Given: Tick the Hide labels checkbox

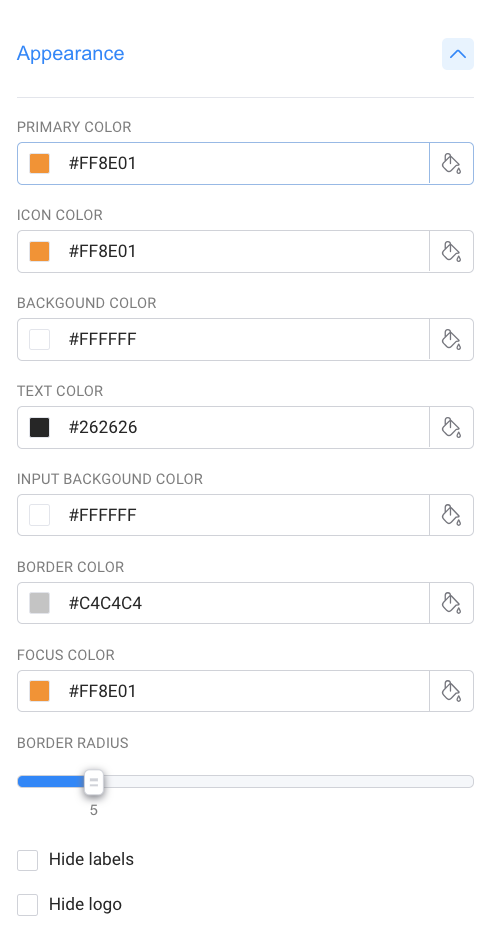Looking at the screenshot, I should click(28, 860).
